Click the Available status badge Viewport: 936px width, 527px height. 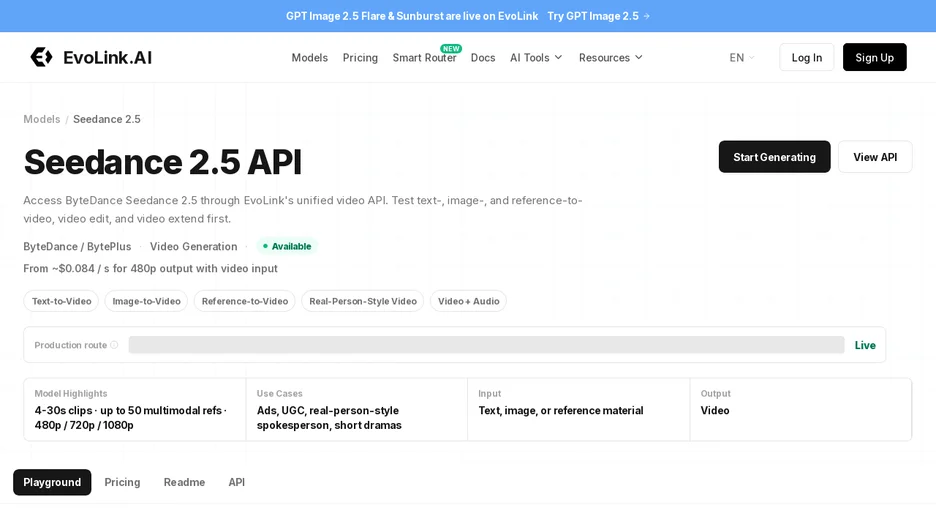pos(287,246)
